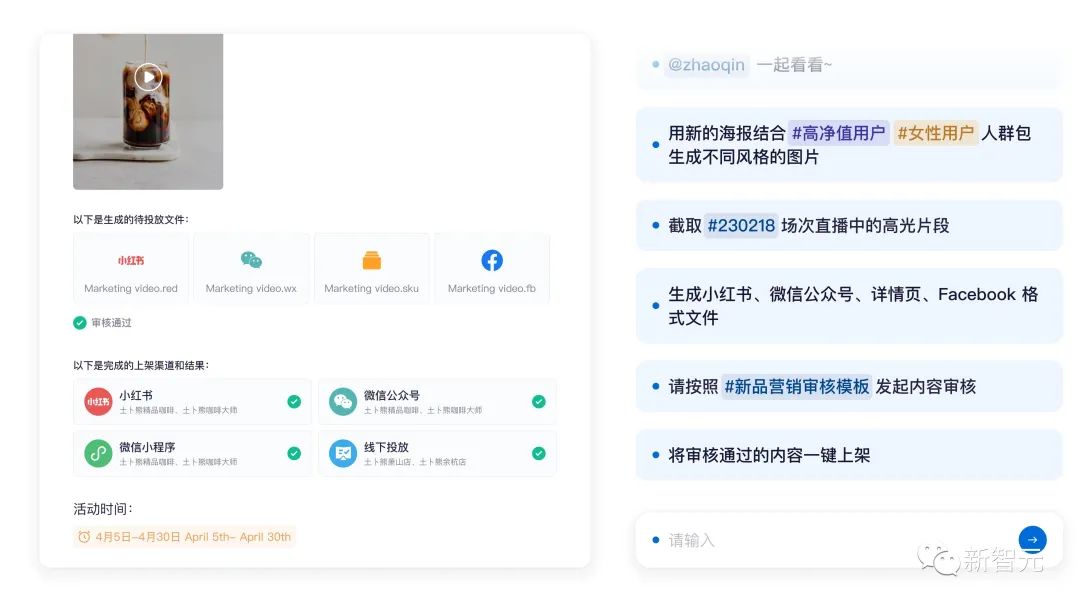
Task: Click the blue send arrow button
Action: (x=1032, y=540)
